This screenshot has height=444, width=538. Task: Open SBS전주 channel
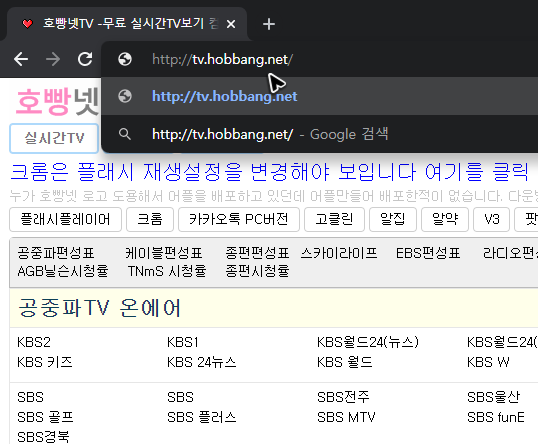tap(343, 397)
